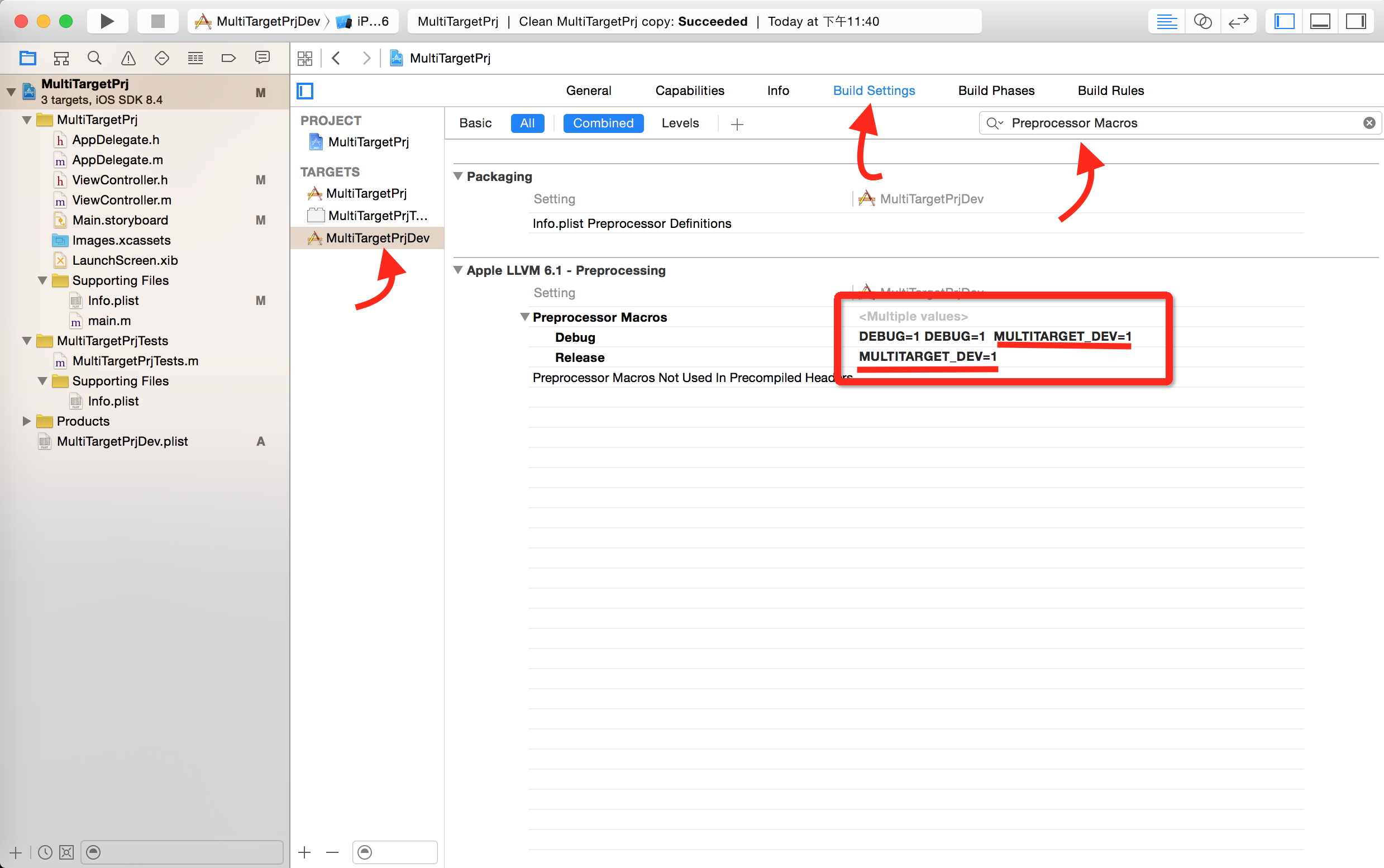Select the MultiTargetPrjDev target

pyautogui.click(x=368, y=238)
